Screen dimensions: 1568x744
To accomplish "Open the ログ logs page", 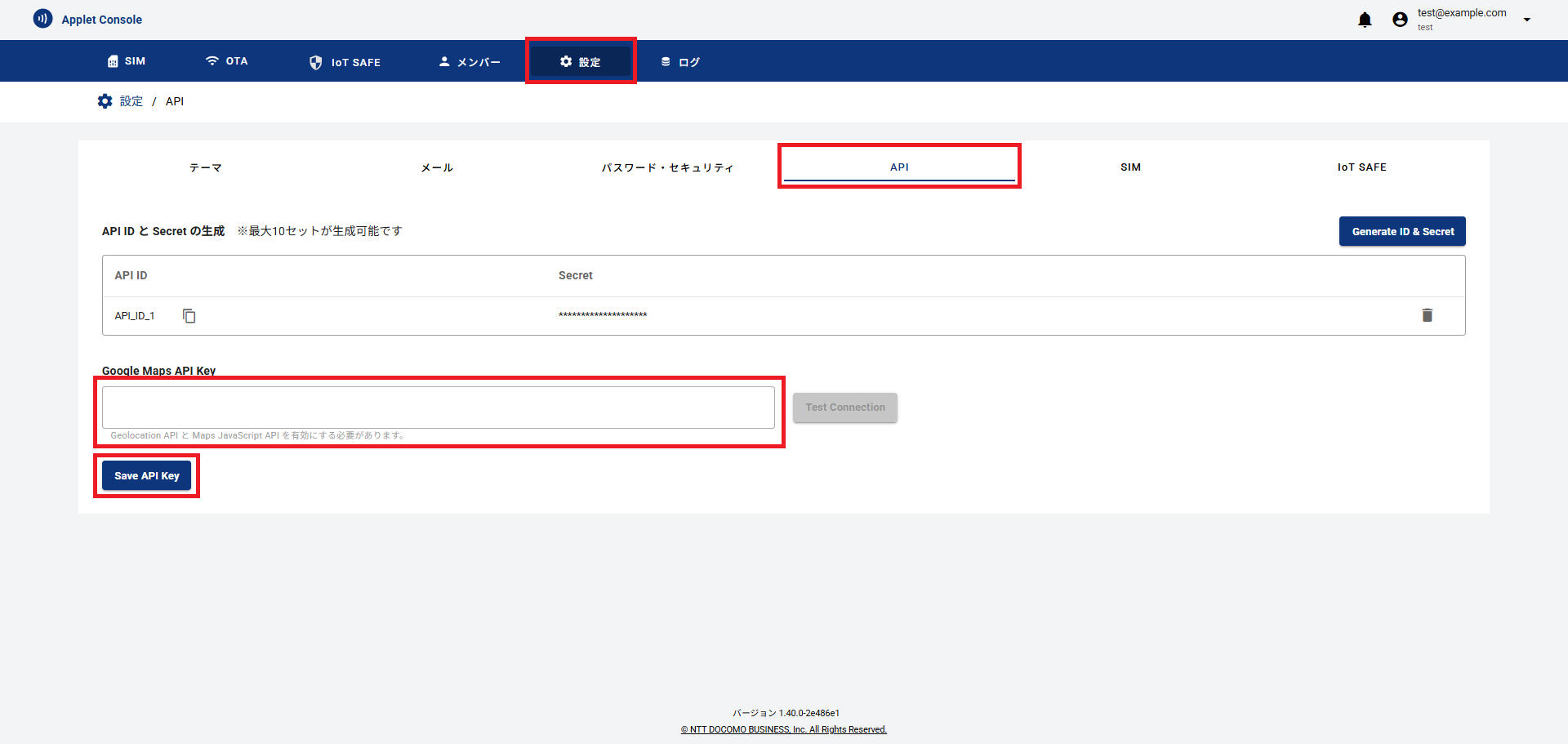I will 680,62.
